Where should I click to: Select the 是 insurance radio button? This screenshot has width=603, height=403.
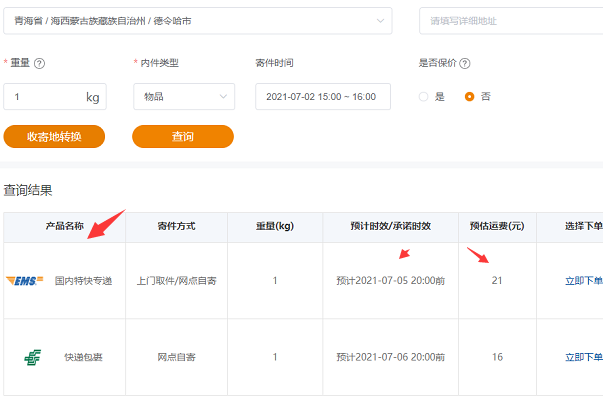pos(423,97)
